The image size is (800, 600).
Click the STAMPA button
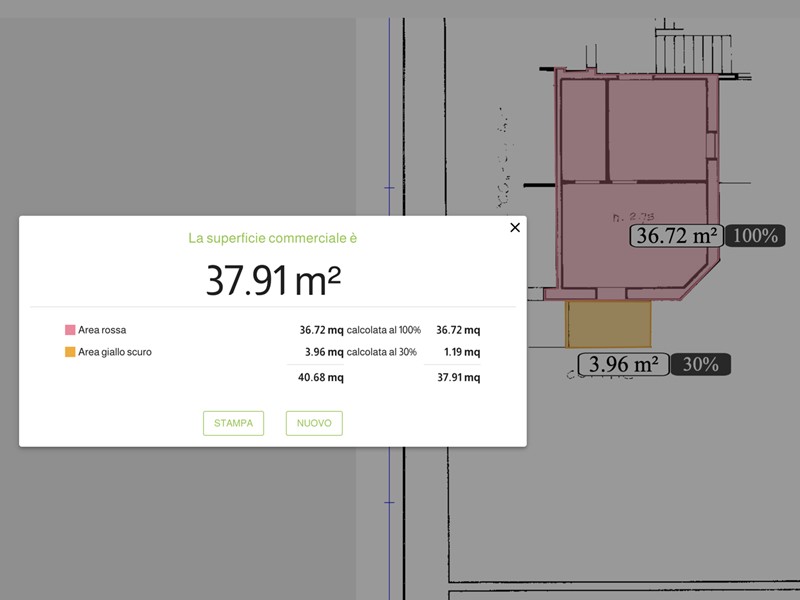point(233,423)
